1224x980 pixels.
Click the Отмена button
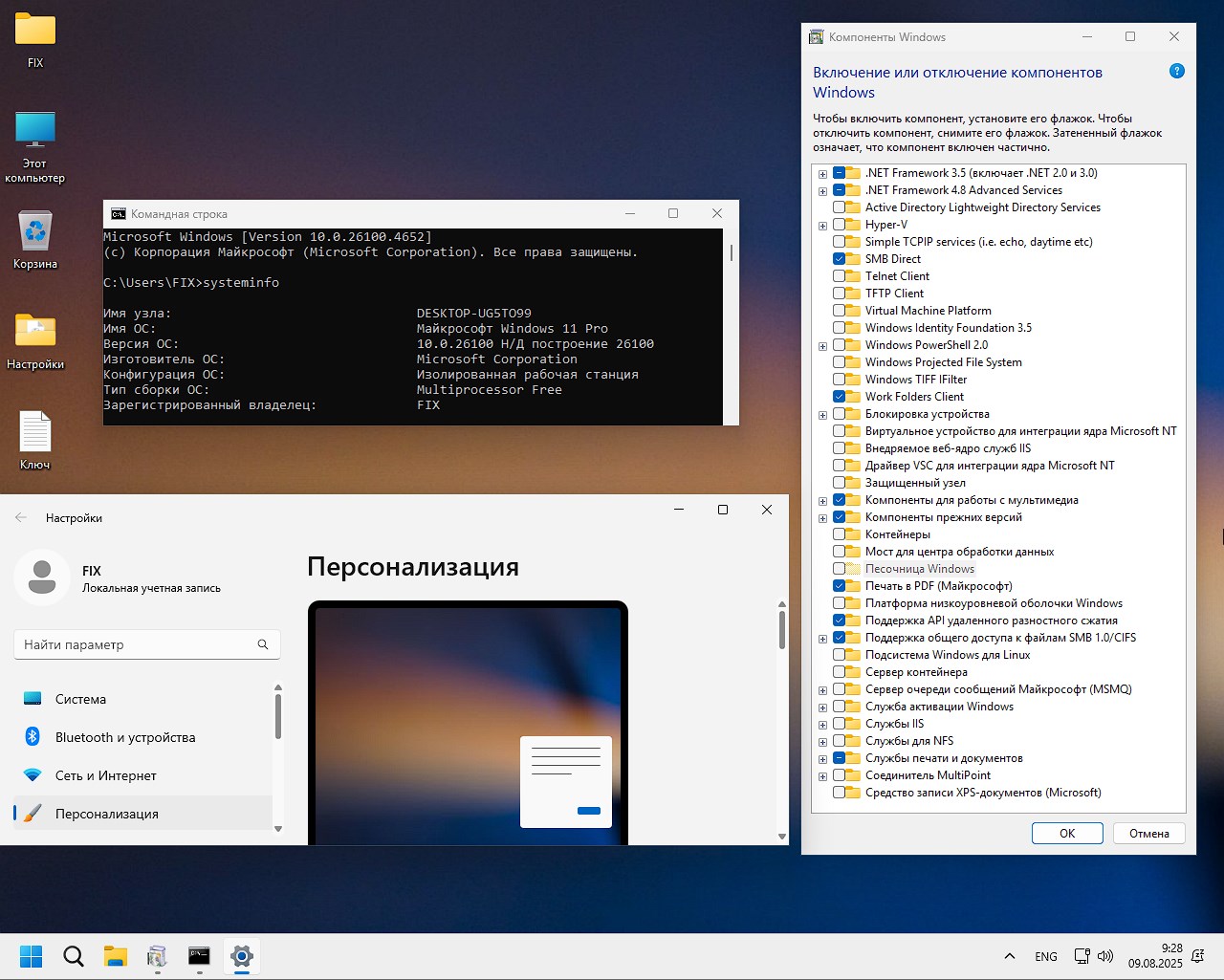pos(1148,834)
